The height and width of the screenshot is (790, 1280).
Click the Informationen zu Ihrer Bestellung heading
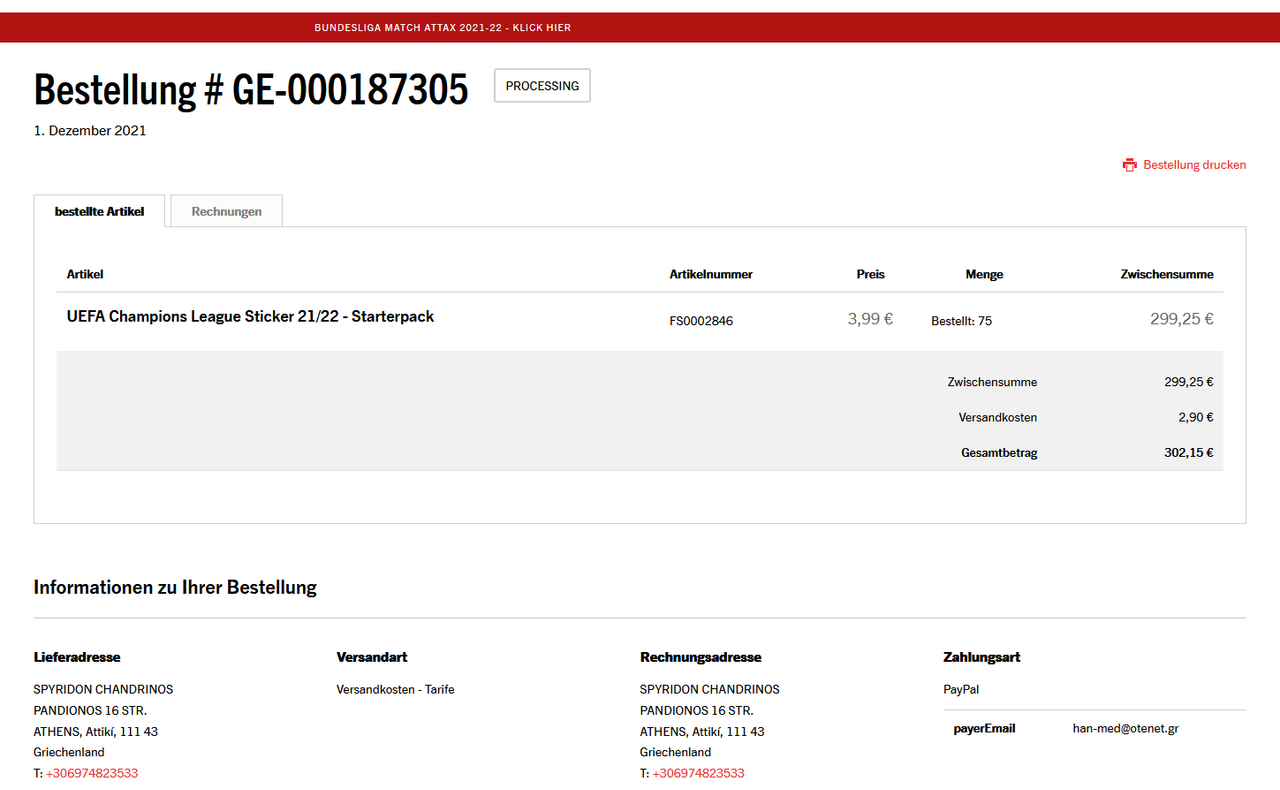pos(175,587)
